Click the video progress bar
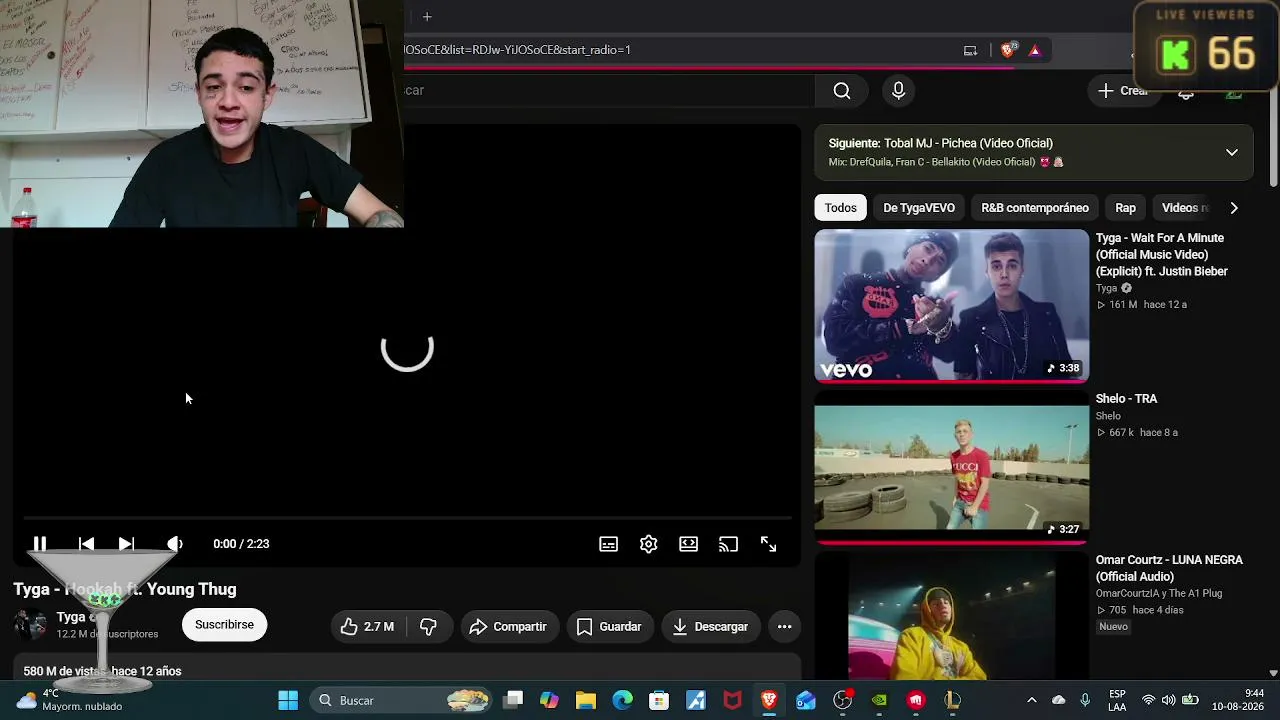The image size is (1280, 720). point(408,518)
